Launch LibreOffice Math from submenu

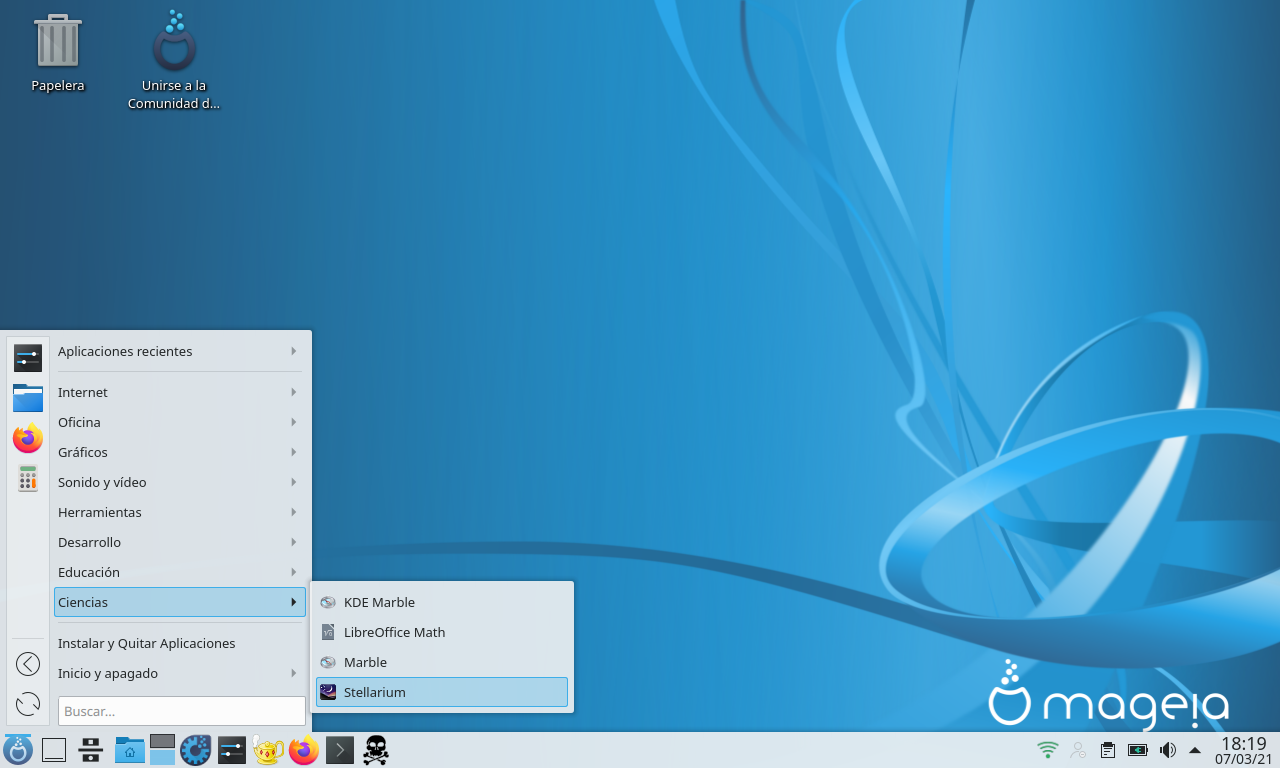[x=442, y=632]
